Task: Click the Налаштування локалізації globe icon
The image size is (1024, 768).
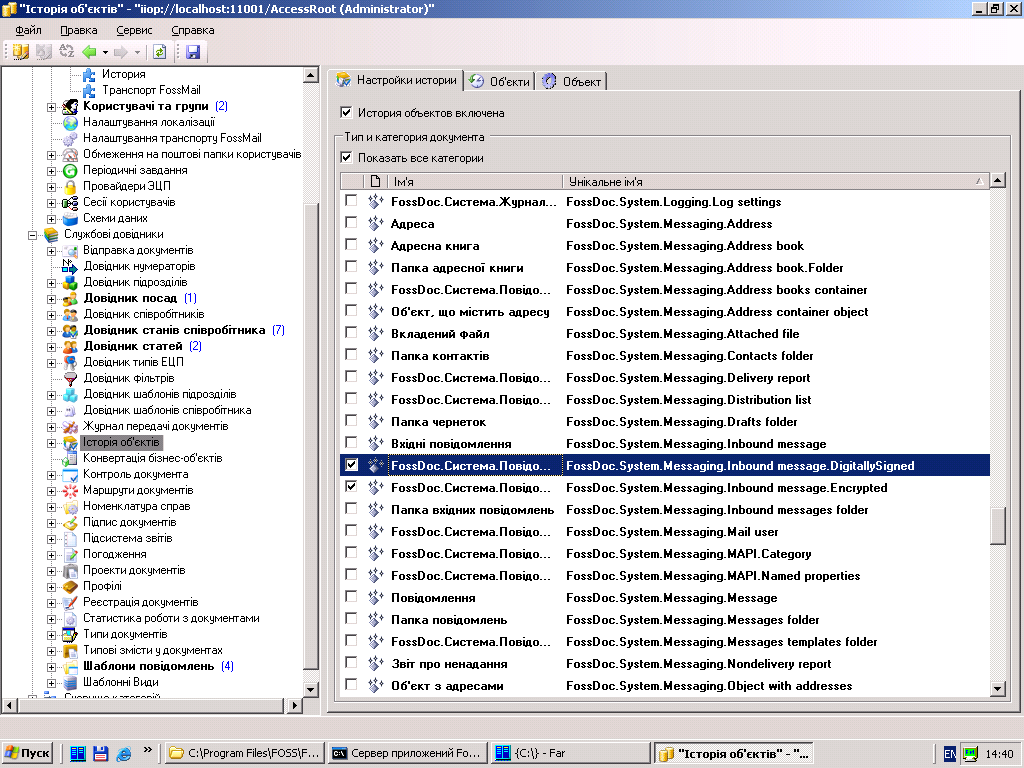Action: pyautogui.click(x=71, y=122)
